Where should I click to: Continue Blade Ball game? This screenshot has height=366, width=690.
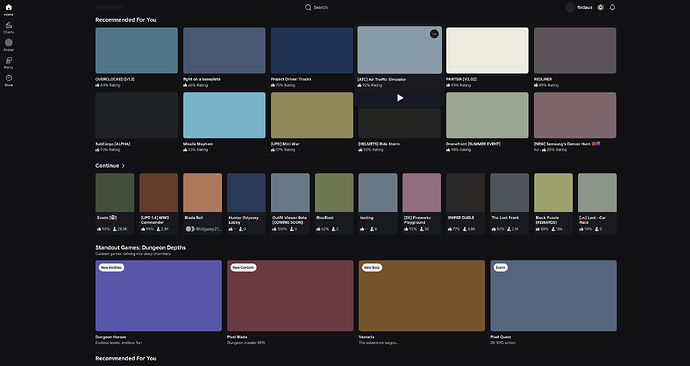click(202, 203)
